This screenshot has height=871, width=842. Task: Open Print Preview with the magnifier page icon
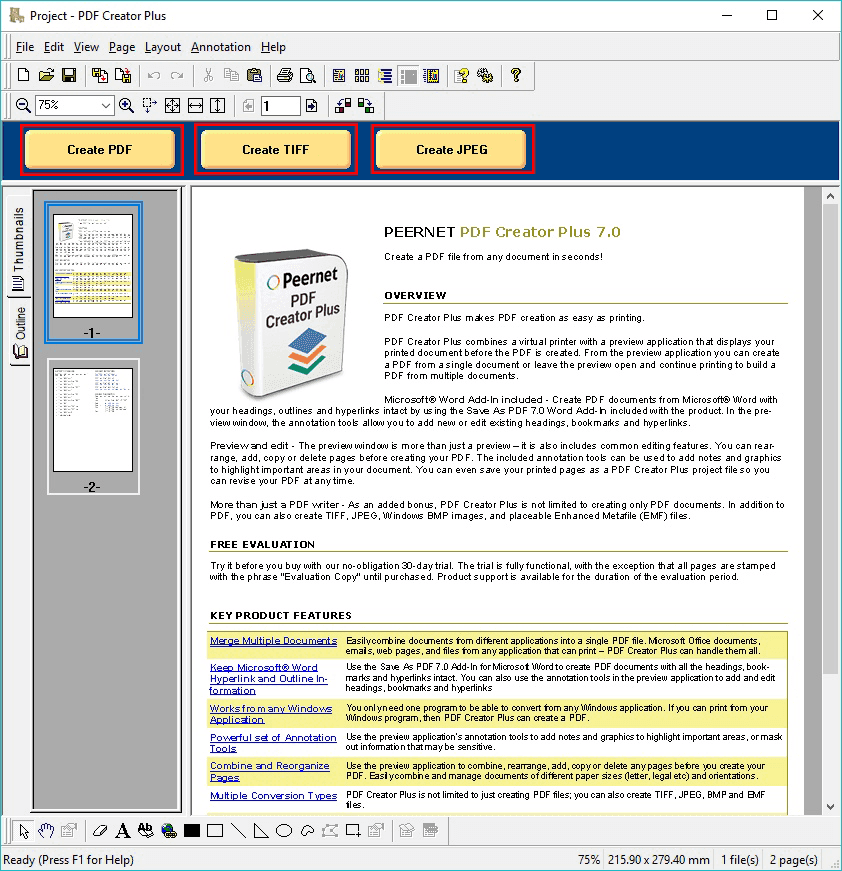(x=308, y=75)
